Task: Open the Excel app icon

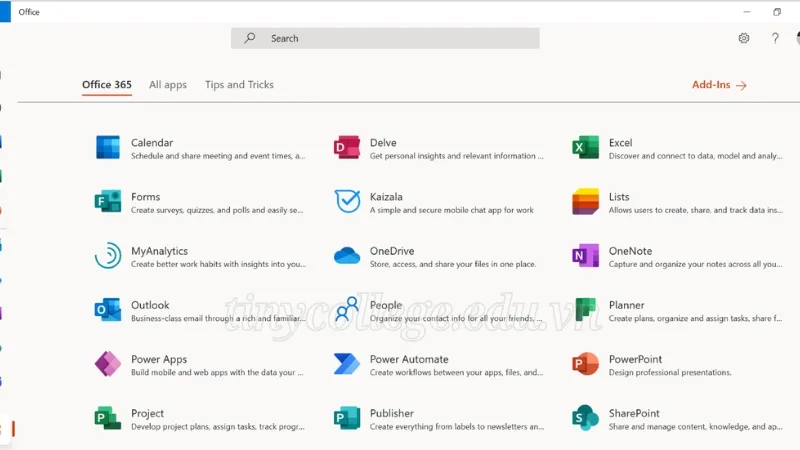Action: pos(585,147)
